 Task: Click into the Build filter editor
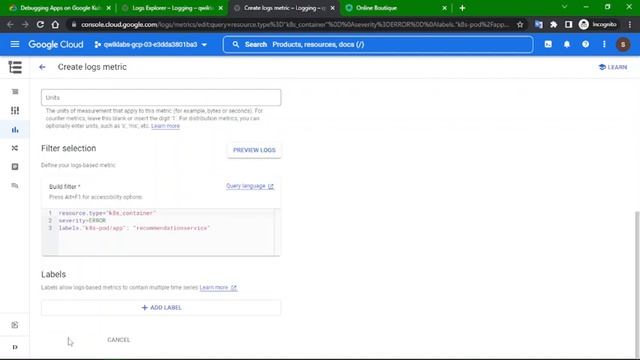161,232
